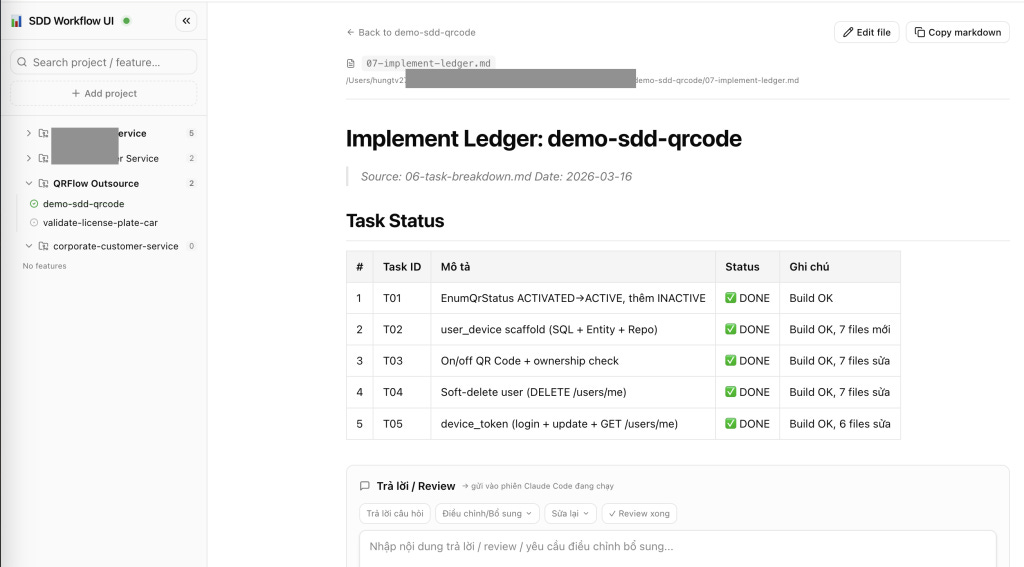Select the validate-license-plate-car feature
Screen dimensions: 1024x567
[x=101, y=223]
